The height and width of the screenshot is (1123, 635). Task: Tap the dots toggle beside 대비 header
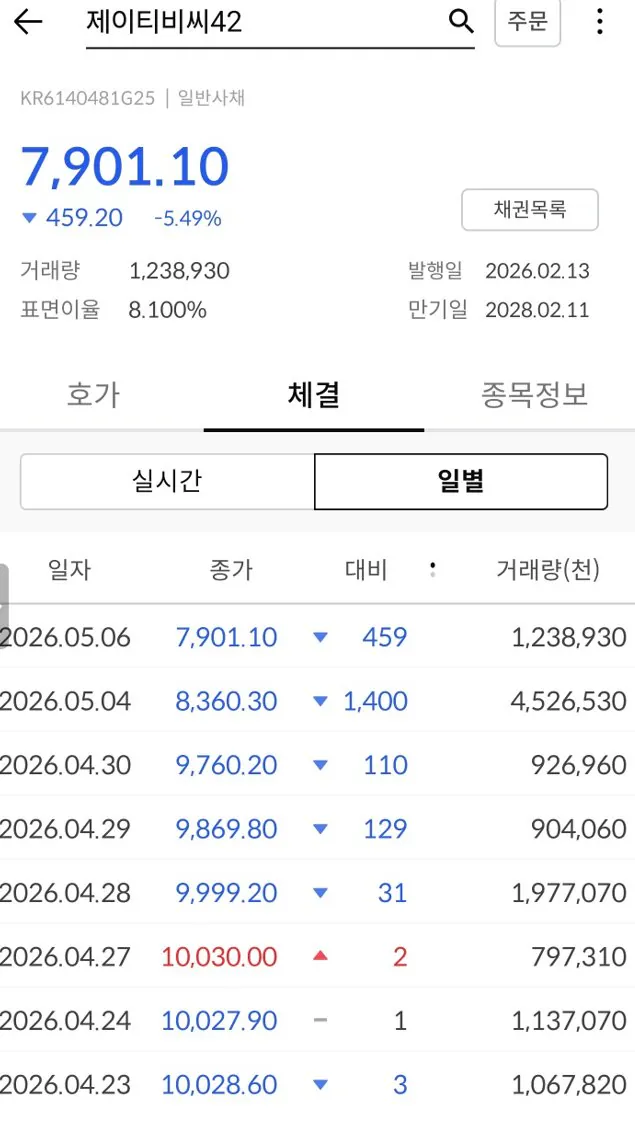point(432,570)
